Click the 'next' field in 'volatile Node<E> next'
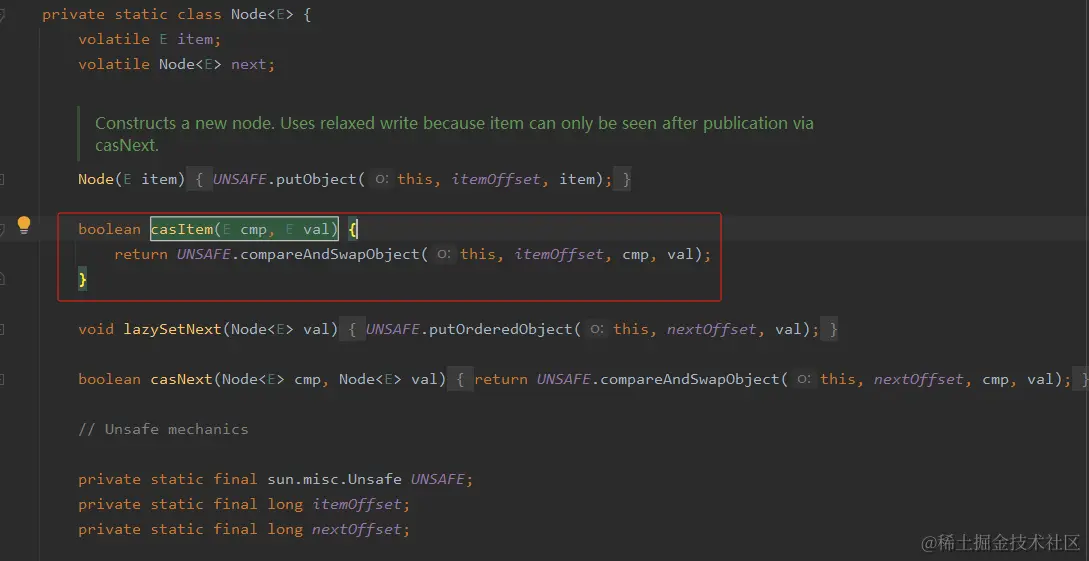The width and height of the screenshot is (1089, 561). (249, 64)
